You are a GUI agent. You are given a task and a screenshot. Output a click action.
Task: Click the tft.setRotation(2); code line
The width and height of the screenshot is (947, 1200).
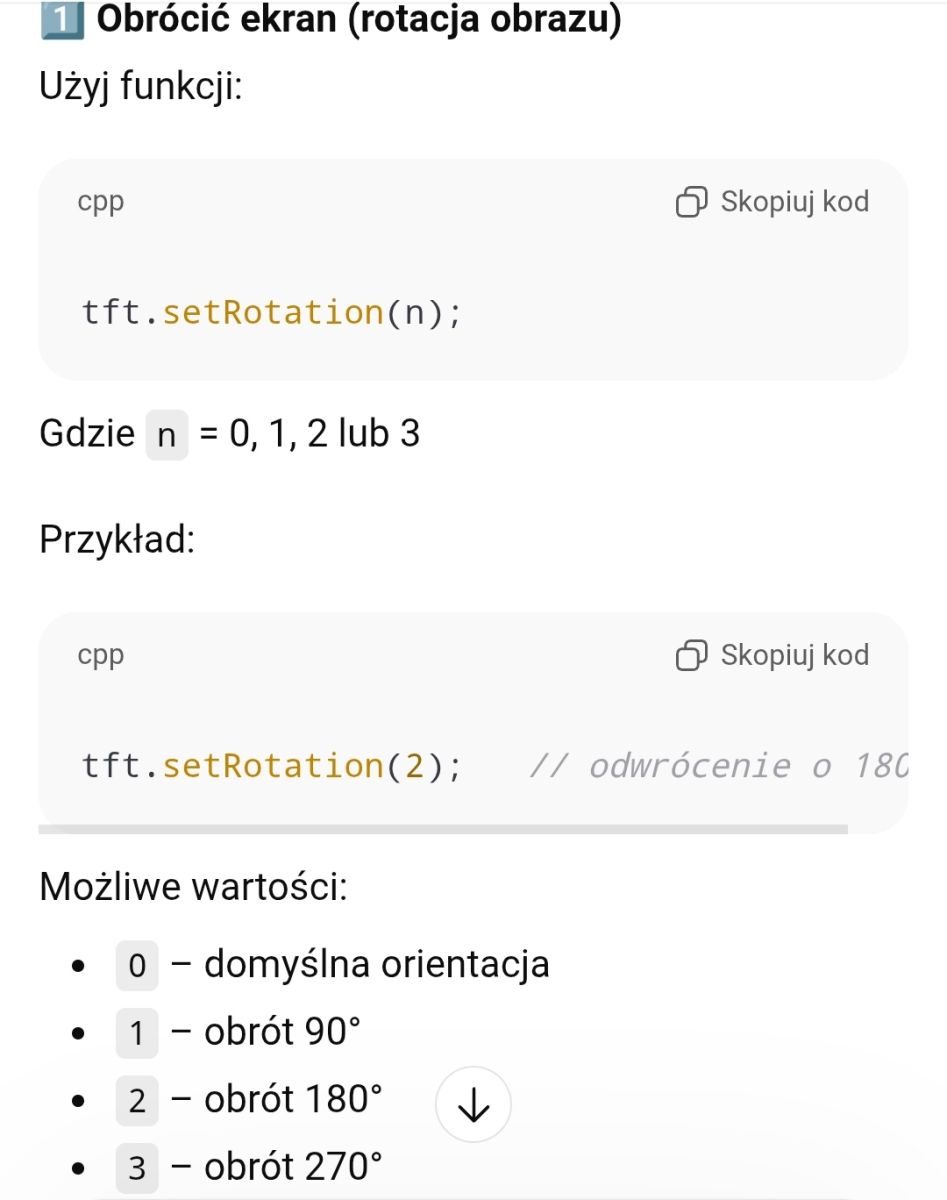[x=272, y=766]
